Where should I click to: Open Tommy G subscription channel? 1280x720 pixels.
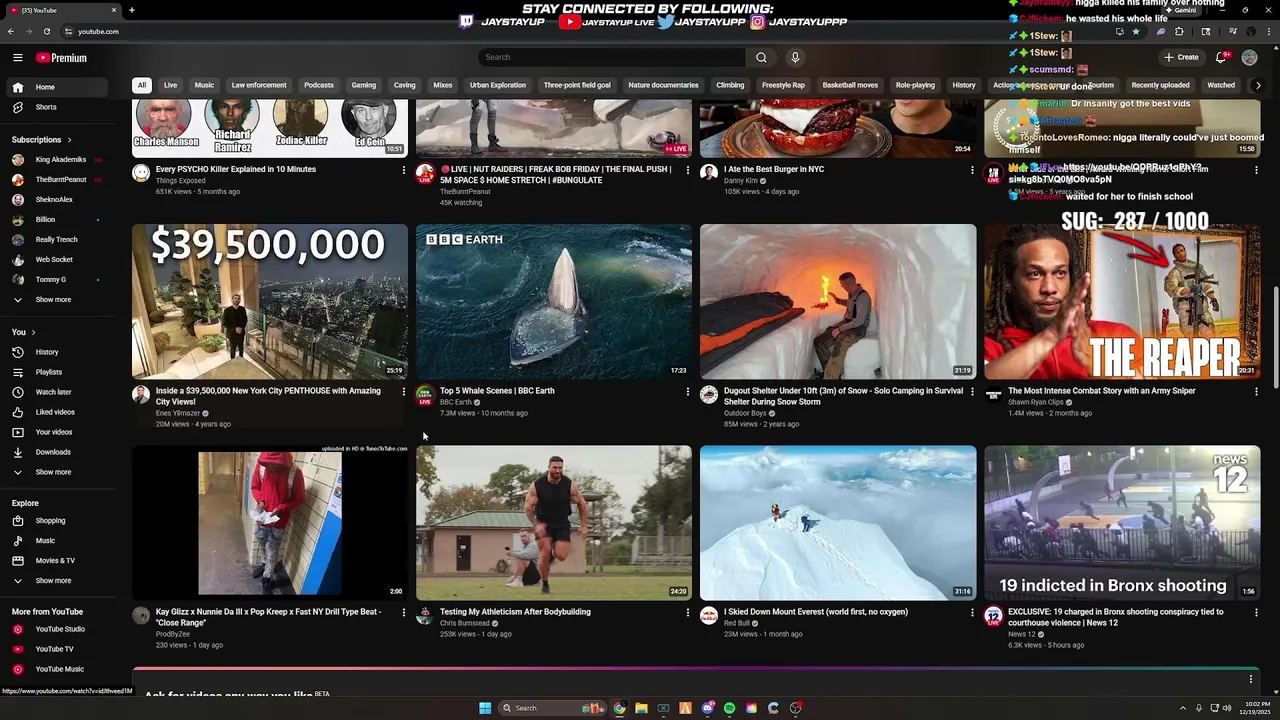coord(58,280)
